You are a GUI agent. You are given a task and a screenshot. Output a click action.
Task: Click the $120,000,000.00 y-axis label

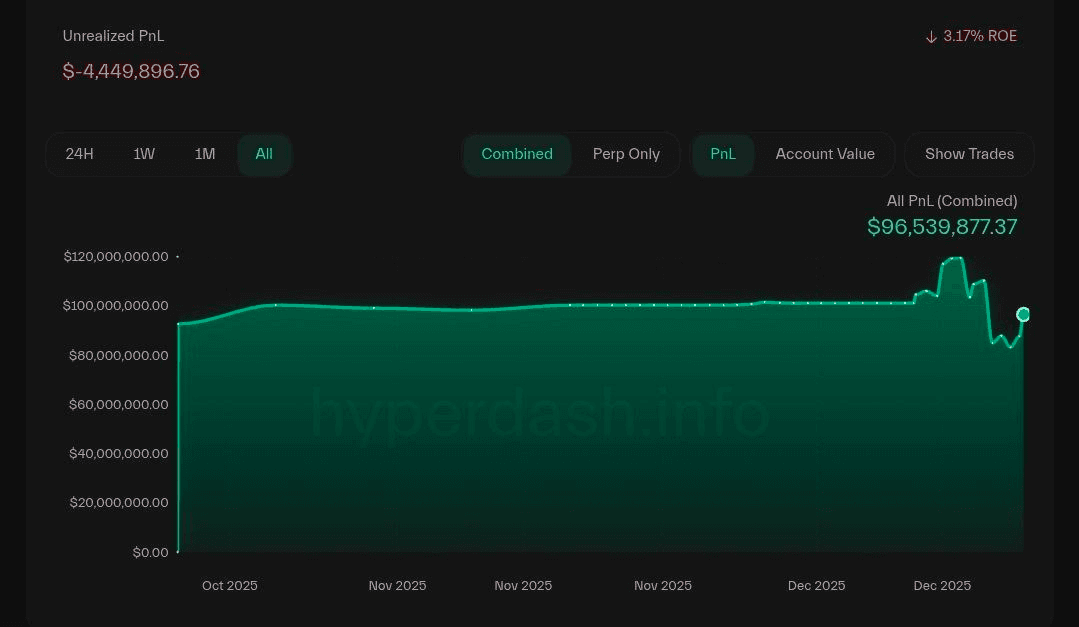tap(116, 257)
